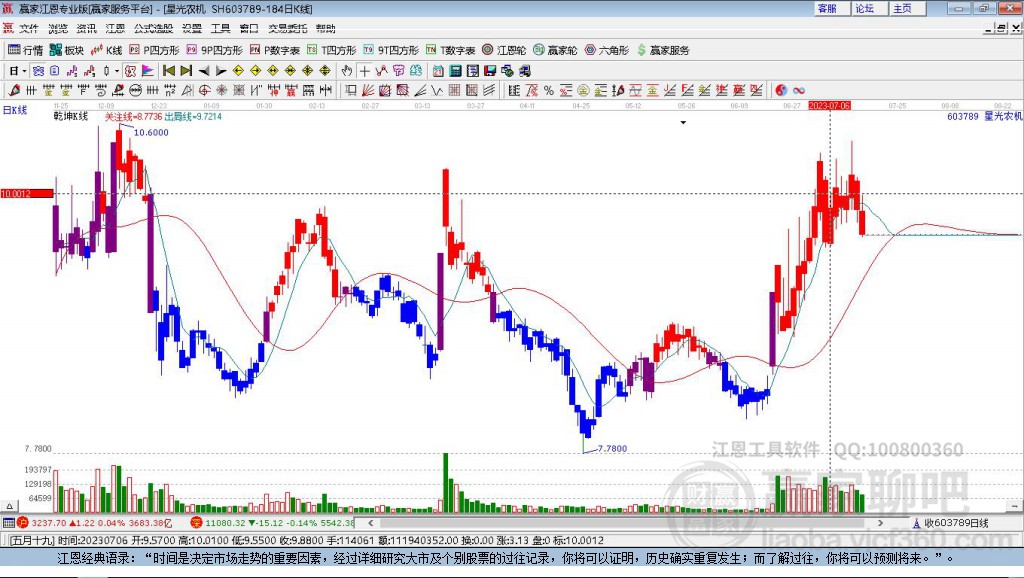Select the fan lines drawing tool
Screen dimensions: 1024x578
tap(368, 90)
